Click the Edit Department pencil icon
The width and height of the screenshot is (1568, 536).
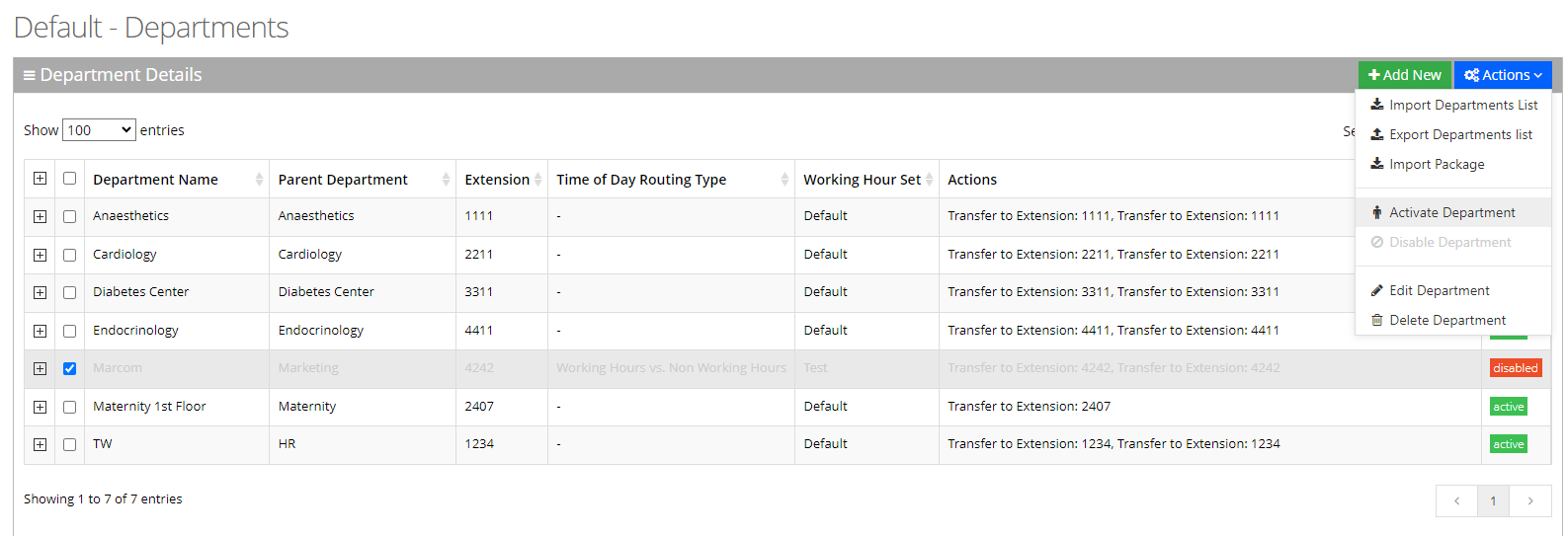point(1376,290)
